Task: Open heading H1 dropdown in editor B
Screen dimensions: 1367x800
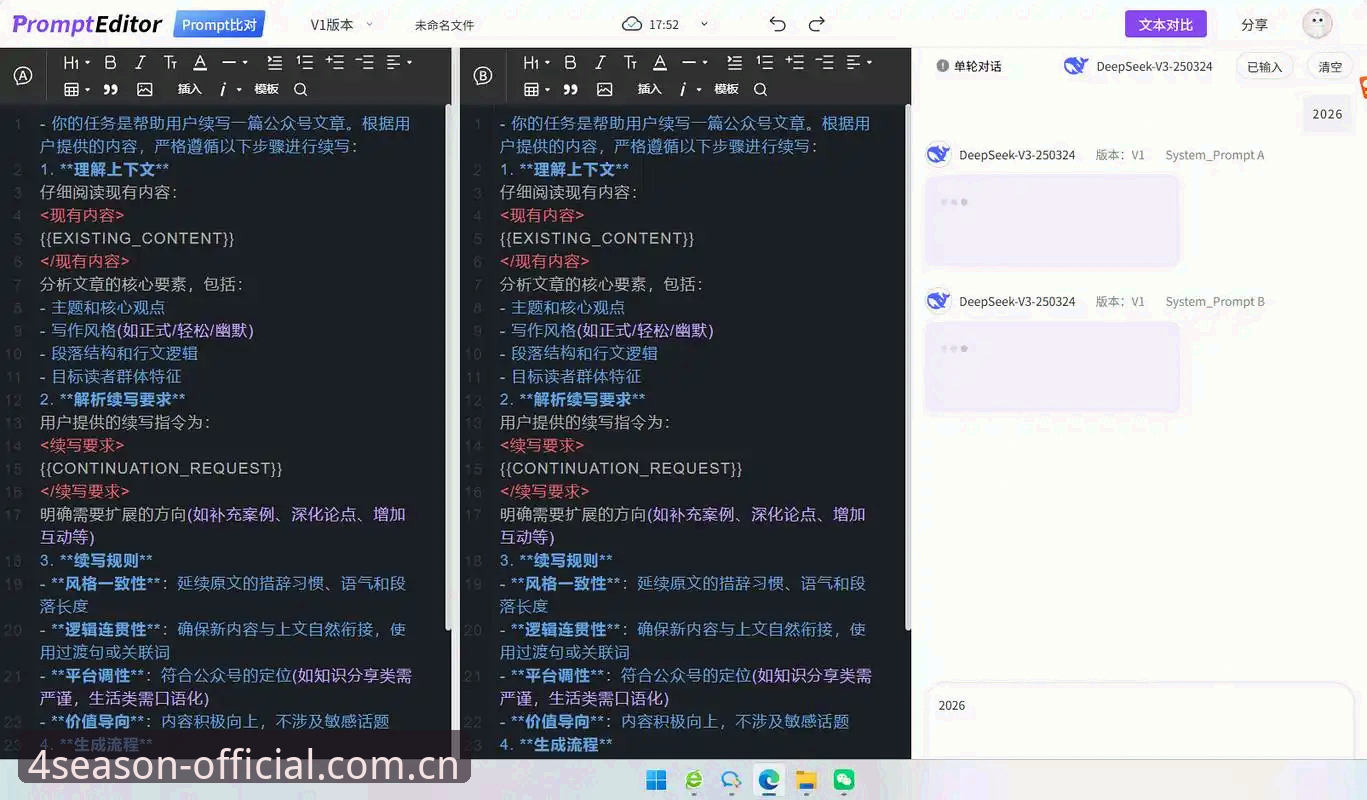Action: point(536,62)
